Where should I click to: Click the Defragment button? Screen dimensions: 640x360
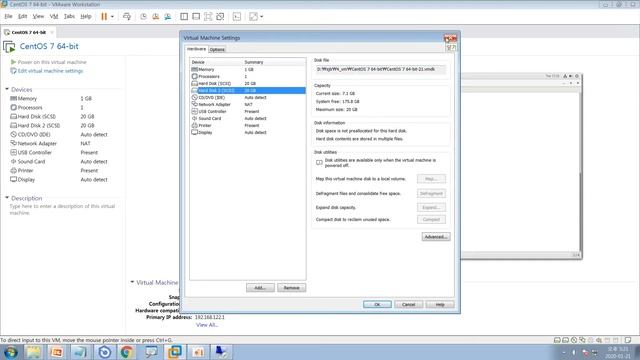coord(431,193)
